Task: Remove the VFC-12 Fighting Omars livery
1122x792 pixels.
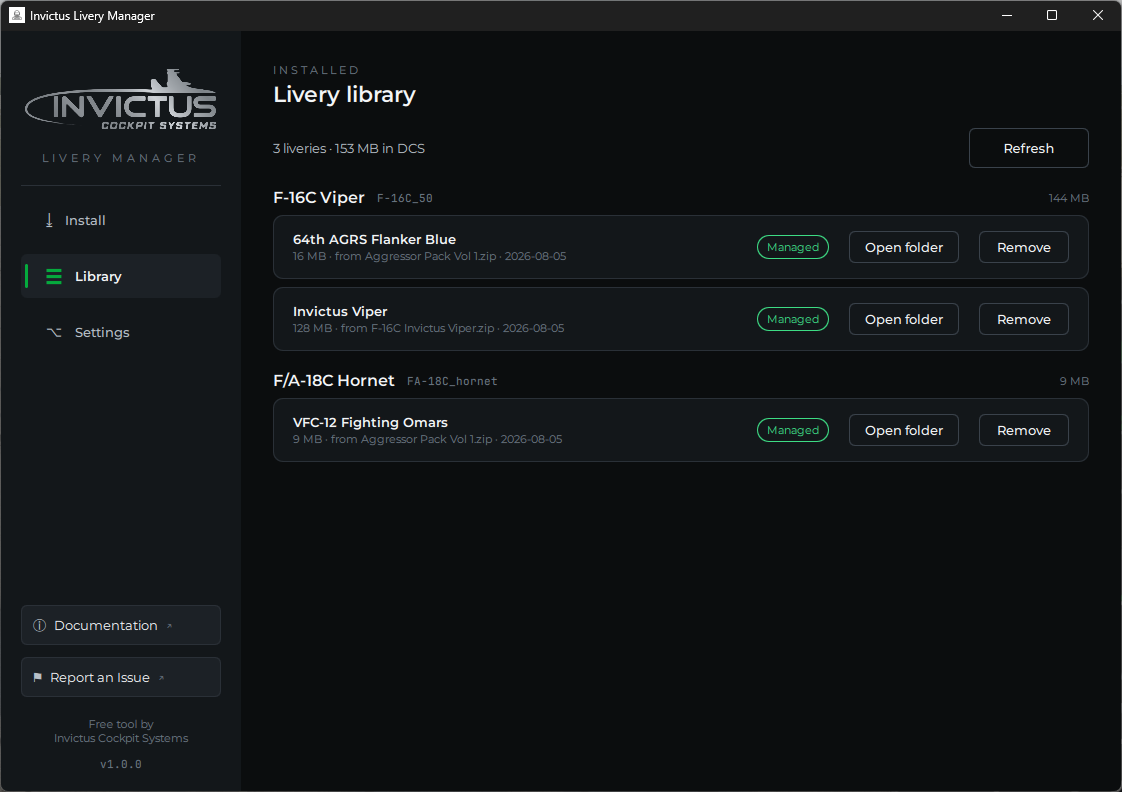Action: pos(1023,430)
